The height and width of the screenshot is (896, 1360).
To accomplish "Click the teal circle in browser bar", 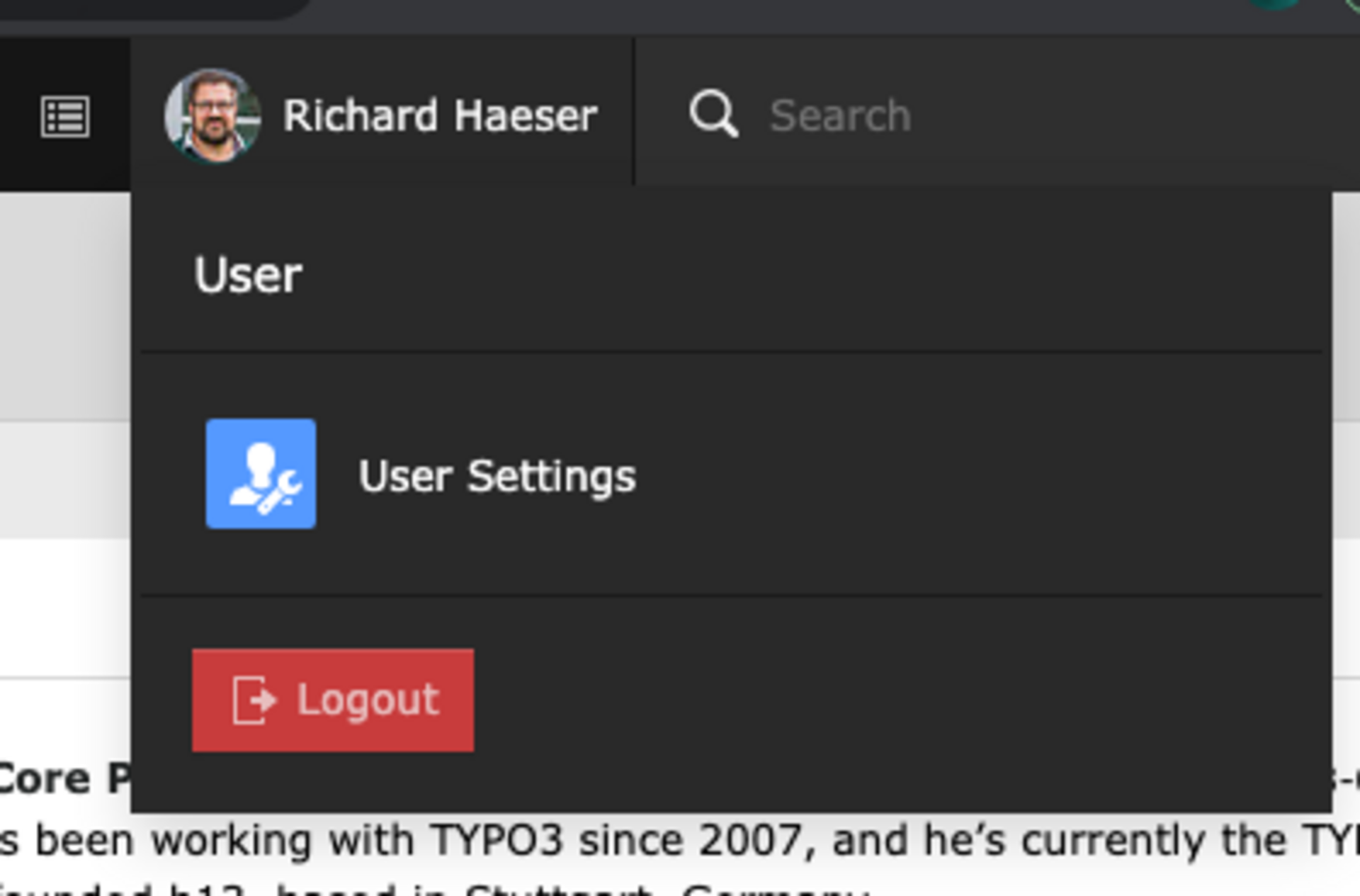I will point(1275,4).
